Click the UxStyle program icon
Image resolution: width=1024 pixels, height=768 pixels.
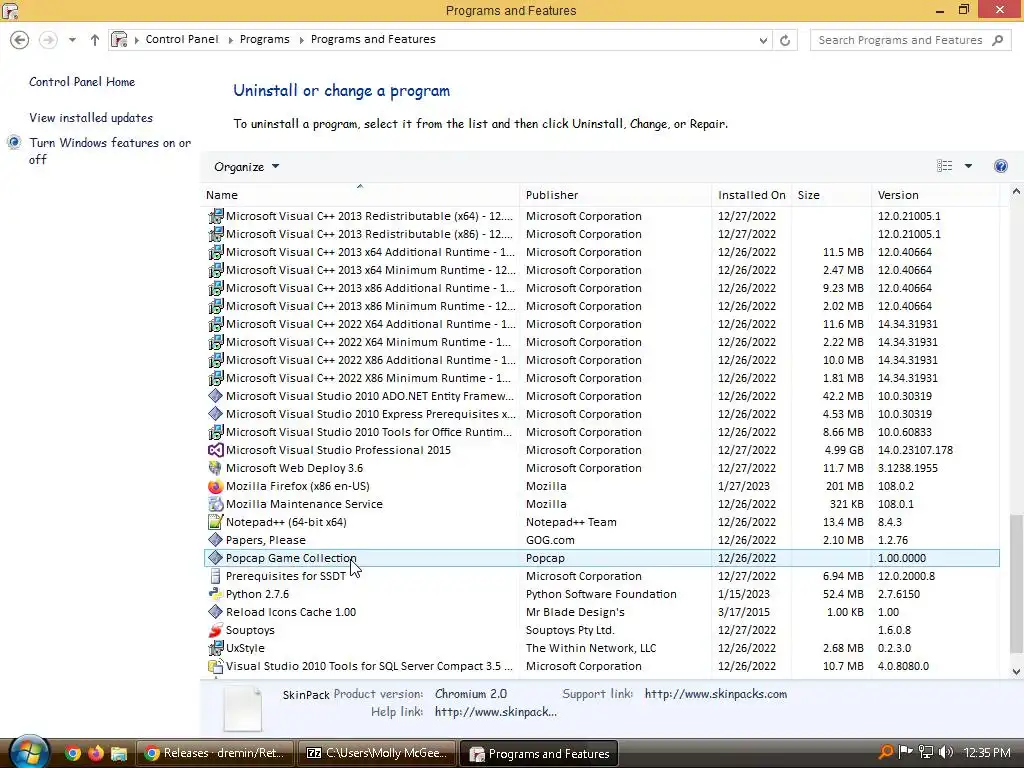(215, 648)
